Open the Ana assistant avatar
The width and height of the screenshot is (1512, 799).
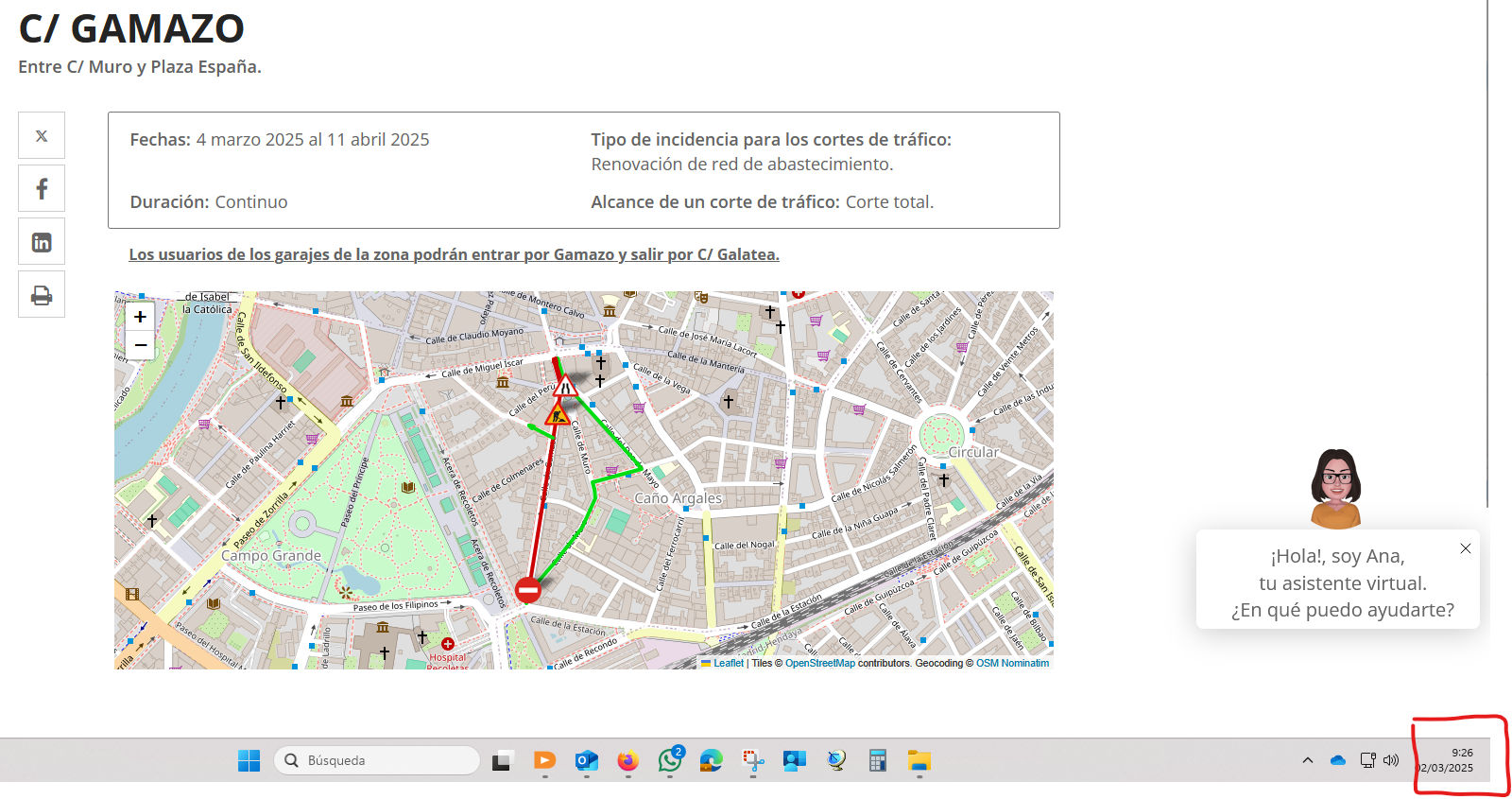click(1336, 488)
